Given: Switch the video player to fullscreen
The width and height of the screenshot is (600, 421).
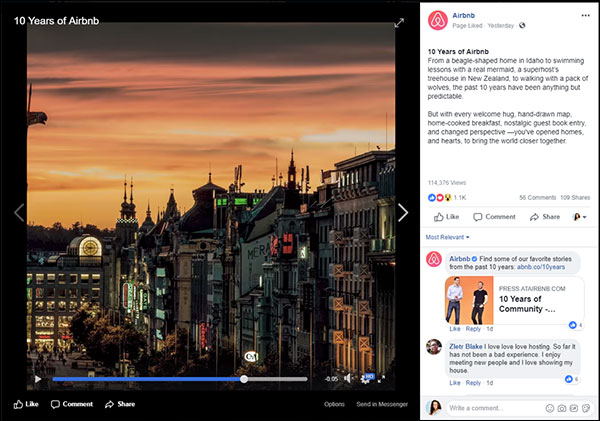Looking at the screenshot, I should click(382, 379).
